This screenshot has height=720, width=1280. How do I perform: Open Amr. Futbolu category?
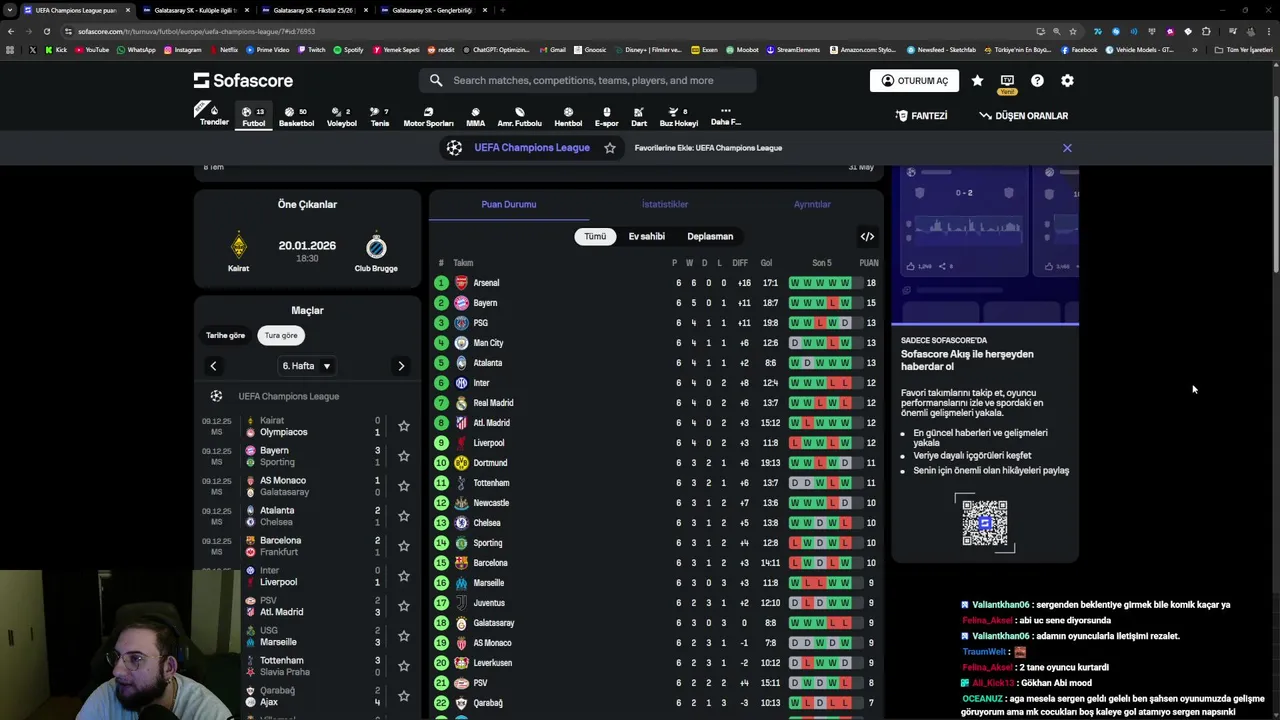click(x=519, y=116)
